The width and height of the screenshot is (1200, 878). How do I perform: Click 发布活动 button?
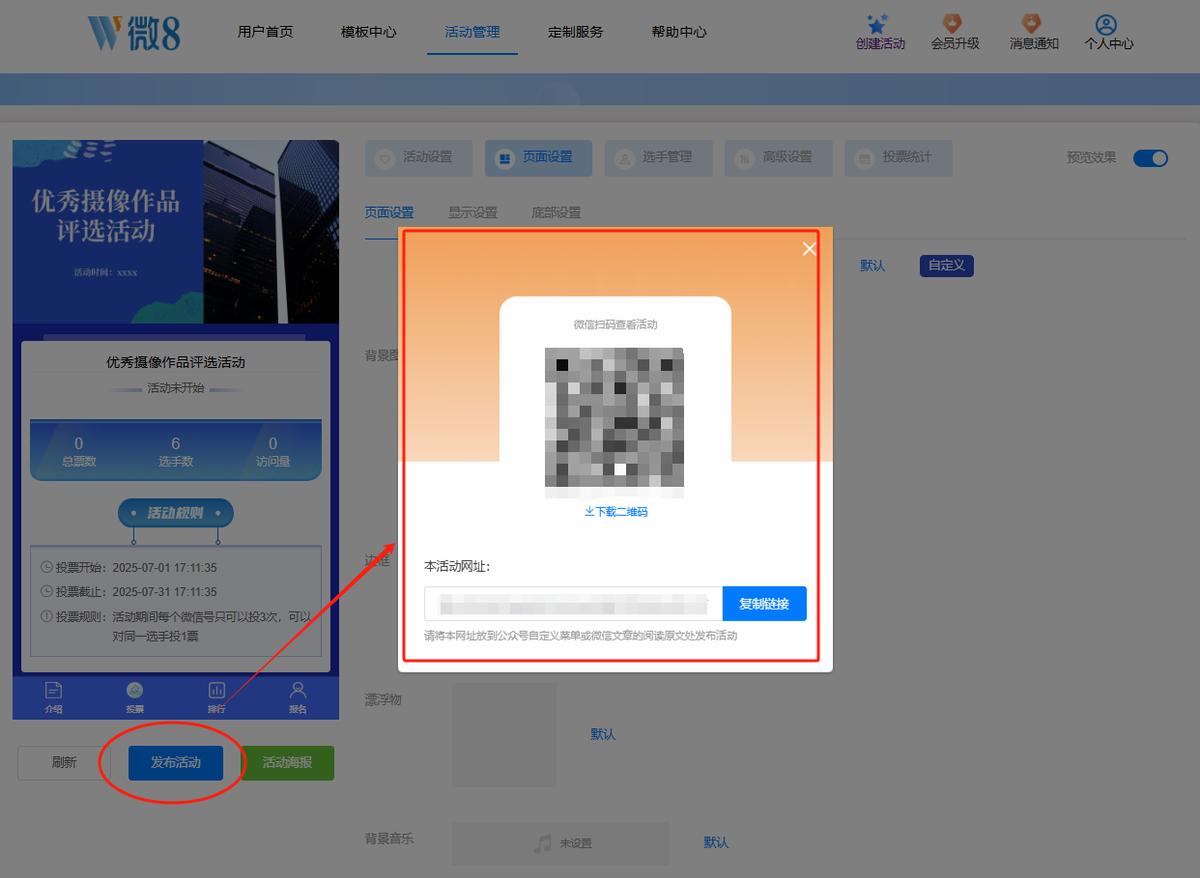tap(175, 763)
